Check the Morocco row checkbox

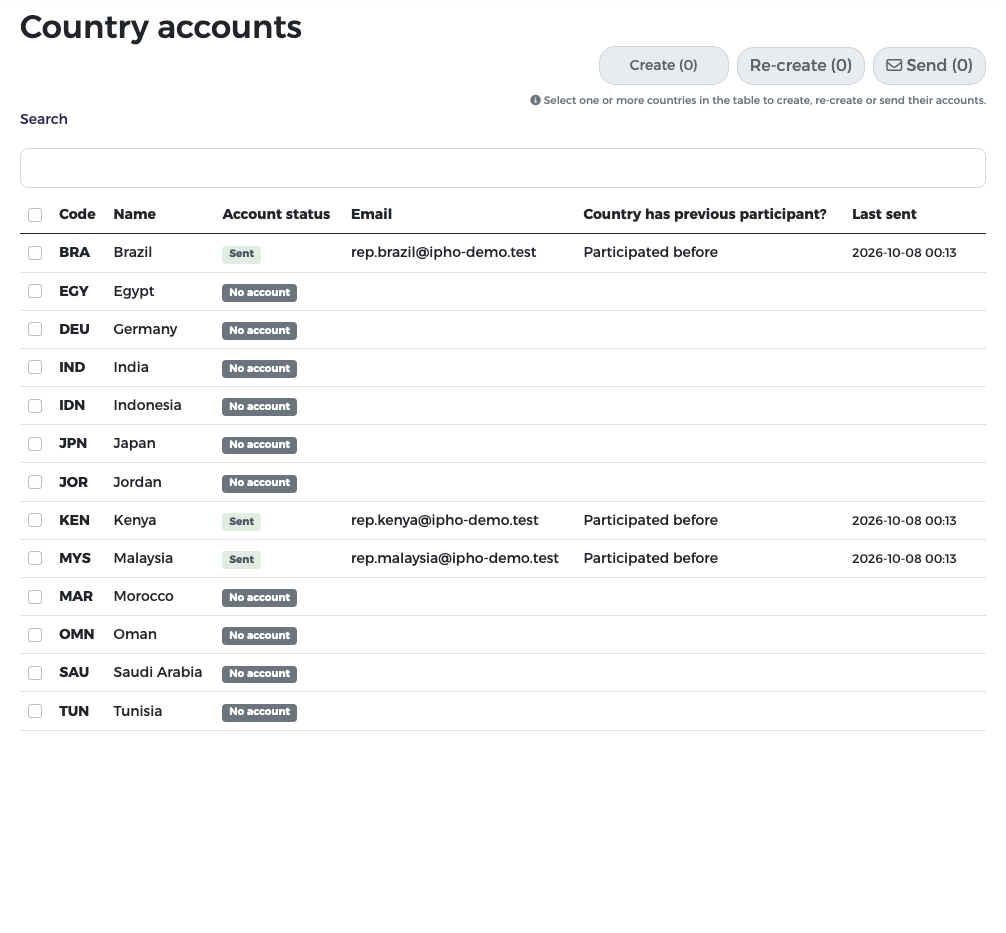35,597
